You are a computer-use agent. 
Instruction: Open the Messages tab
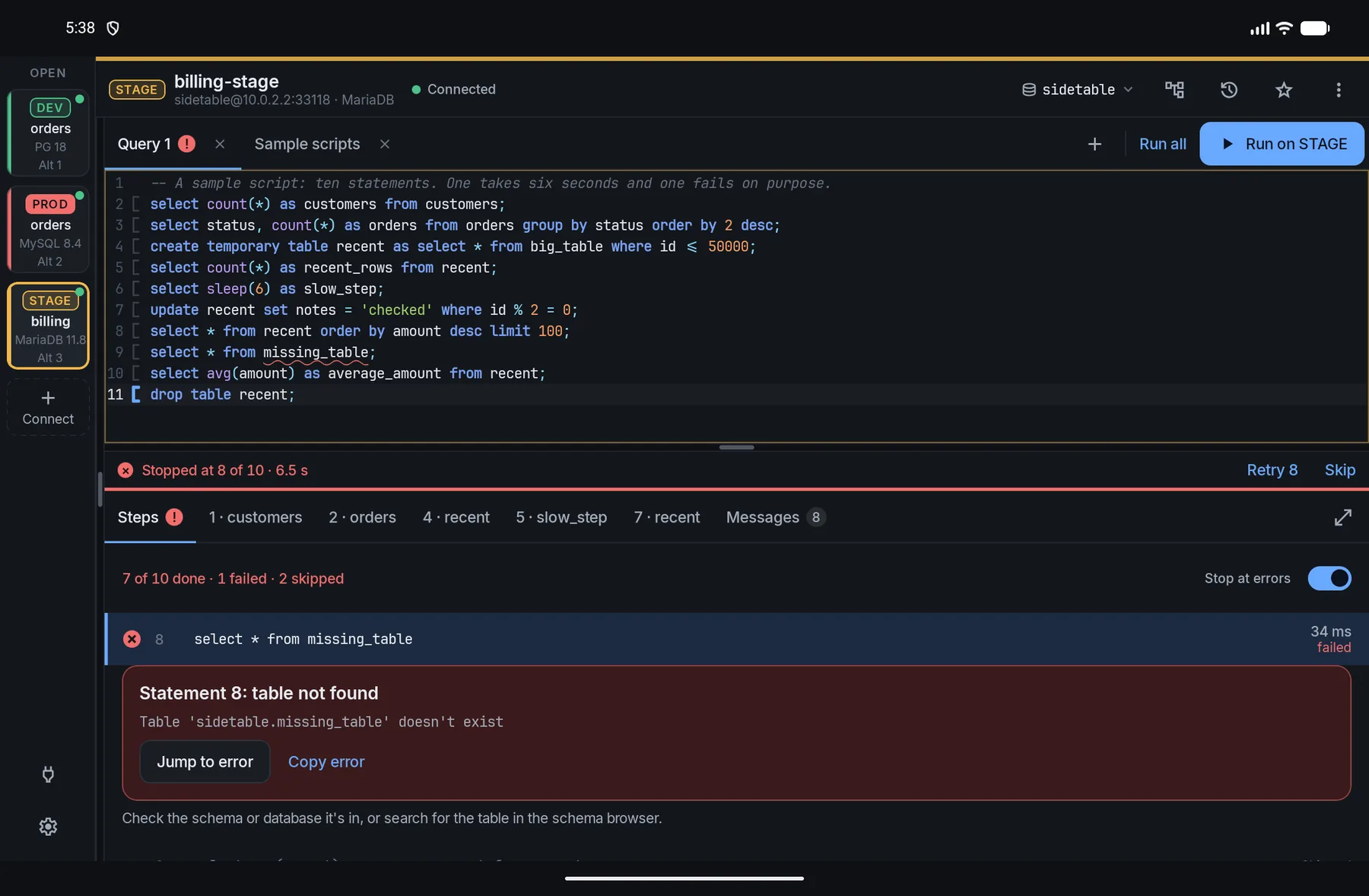pos(776,517)
